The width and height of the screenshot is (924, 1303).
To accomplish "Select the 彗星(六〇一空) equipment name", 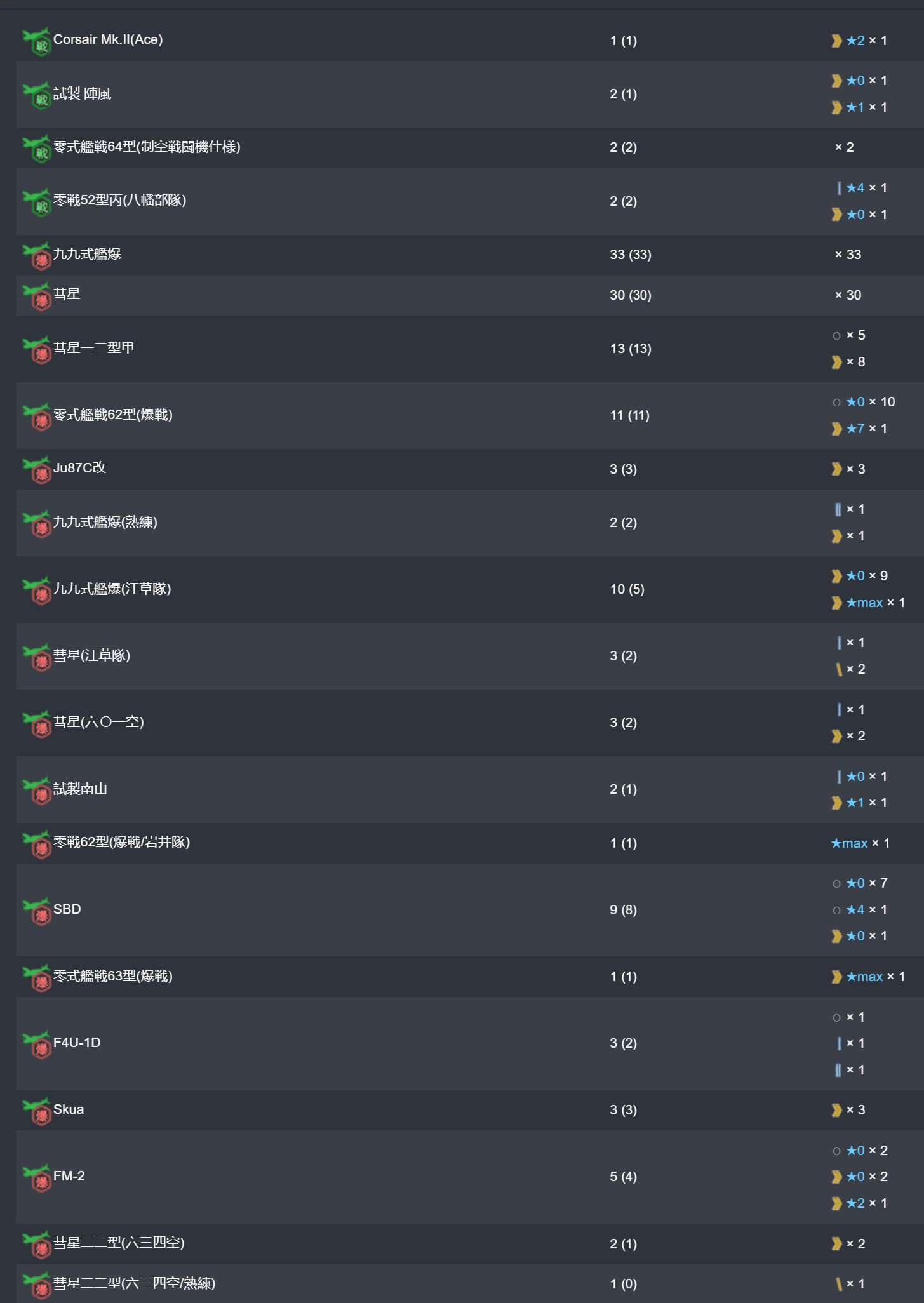I will tap(98, 722).
